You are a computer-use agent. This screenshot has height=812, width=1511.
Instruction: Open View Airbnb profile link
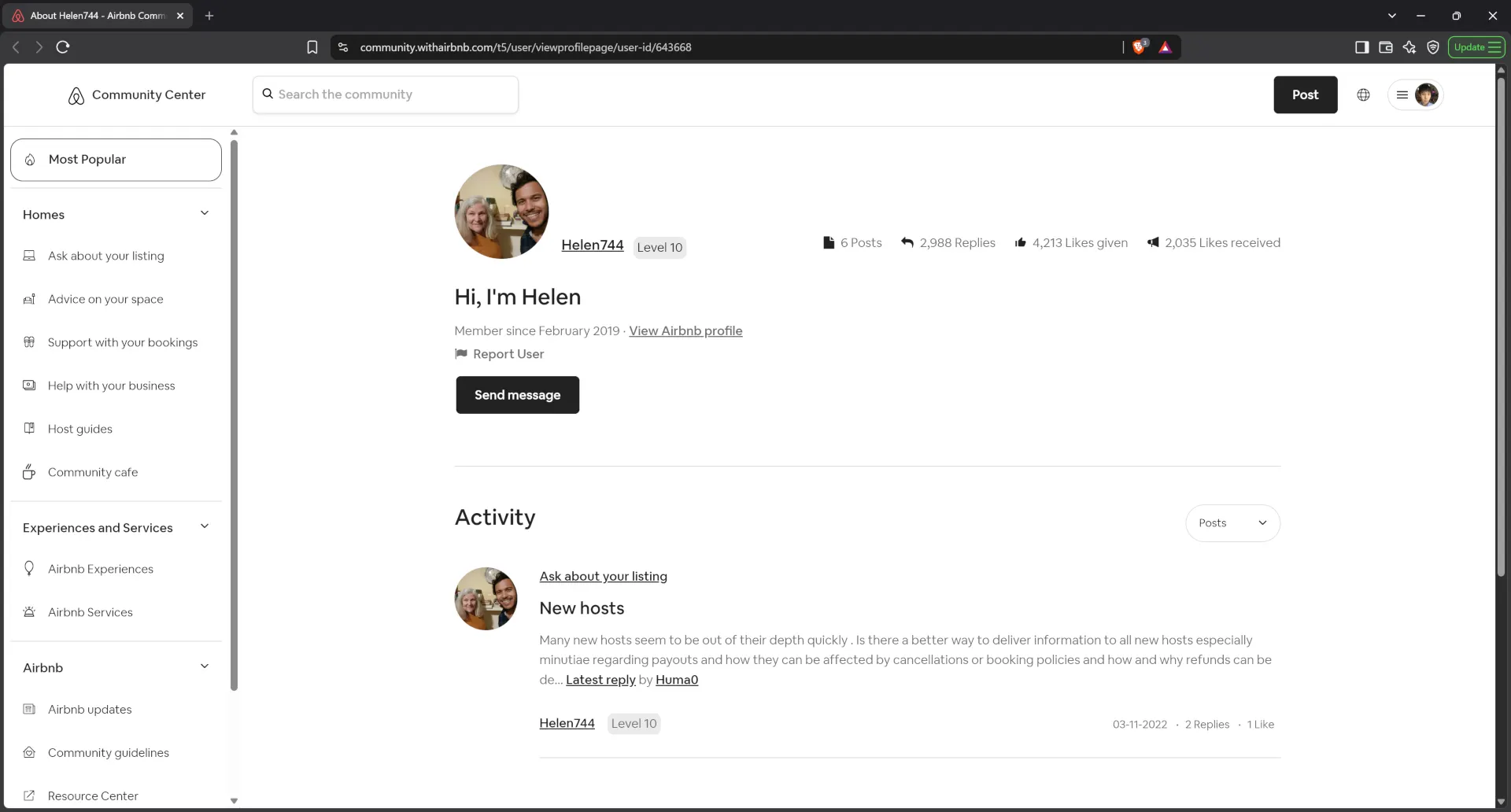tap(685, 331)
